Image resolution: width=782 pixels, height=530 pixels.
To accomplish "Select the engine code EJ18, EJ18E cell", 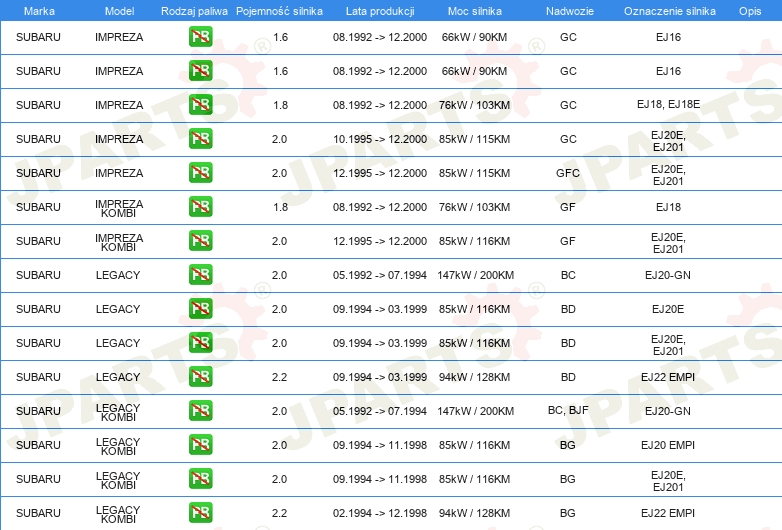I will (x=668, y=105).
